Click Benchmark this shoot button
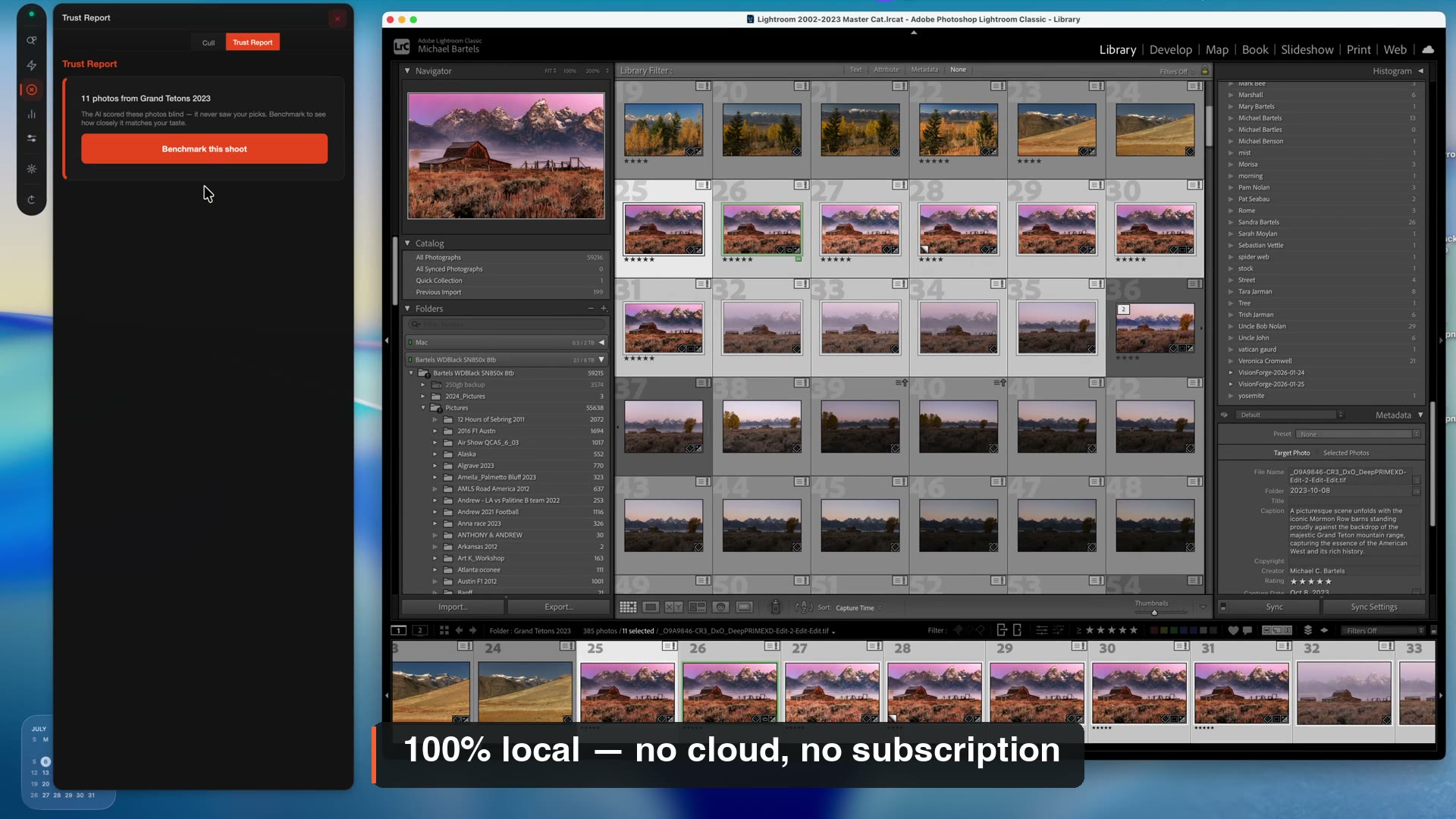Image resolution: width=1456 pixels, height=819 pixels. pos(204,149)
